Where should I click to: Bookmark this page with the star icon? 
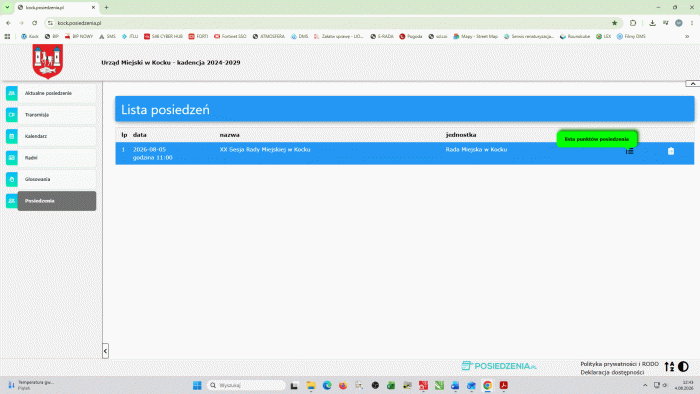coord(614,23)
